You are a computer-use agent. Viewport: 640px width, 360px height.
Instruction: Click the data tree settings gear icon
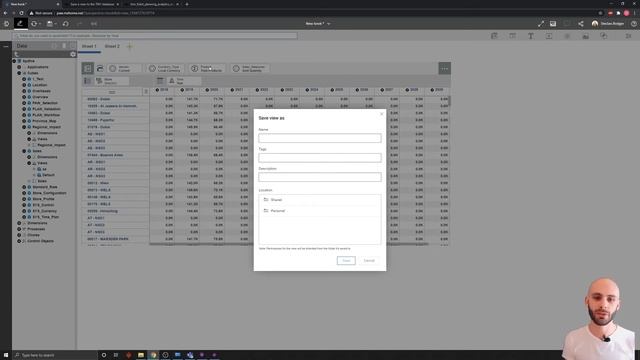click(x=73, y=54)
